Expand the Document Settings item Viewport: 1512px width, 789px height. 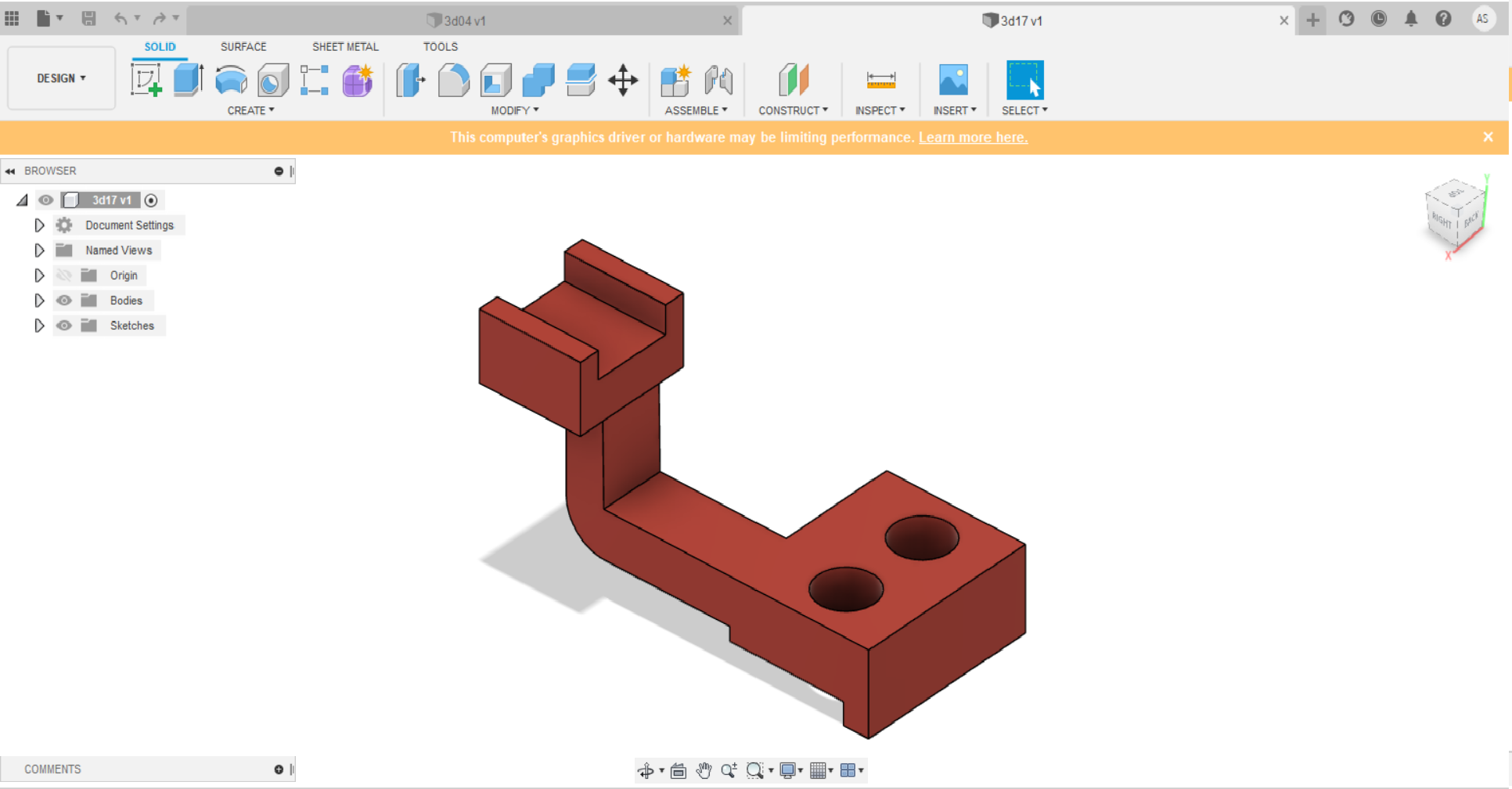pyautogui.click(x=40, y=225)
